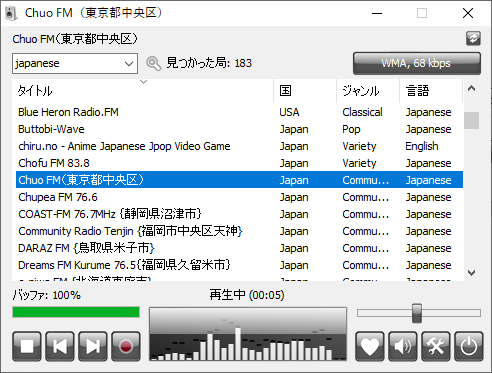Click the scrollbar up arrow
The height and width of the screenshot is (373, 492).
471,88
